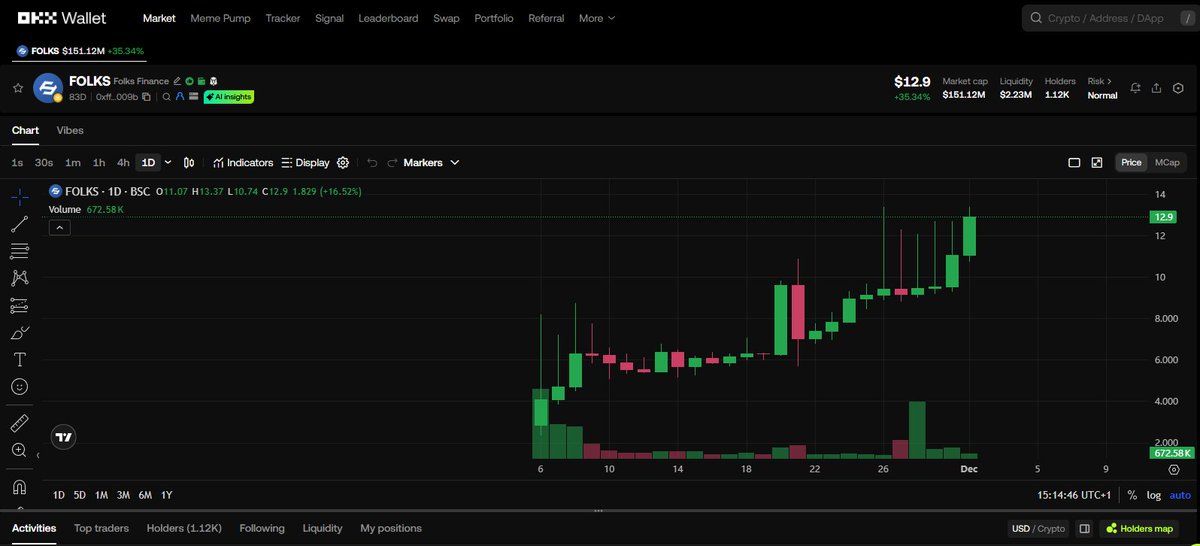Expand the timeframe interval dropdown

point(167,162)
